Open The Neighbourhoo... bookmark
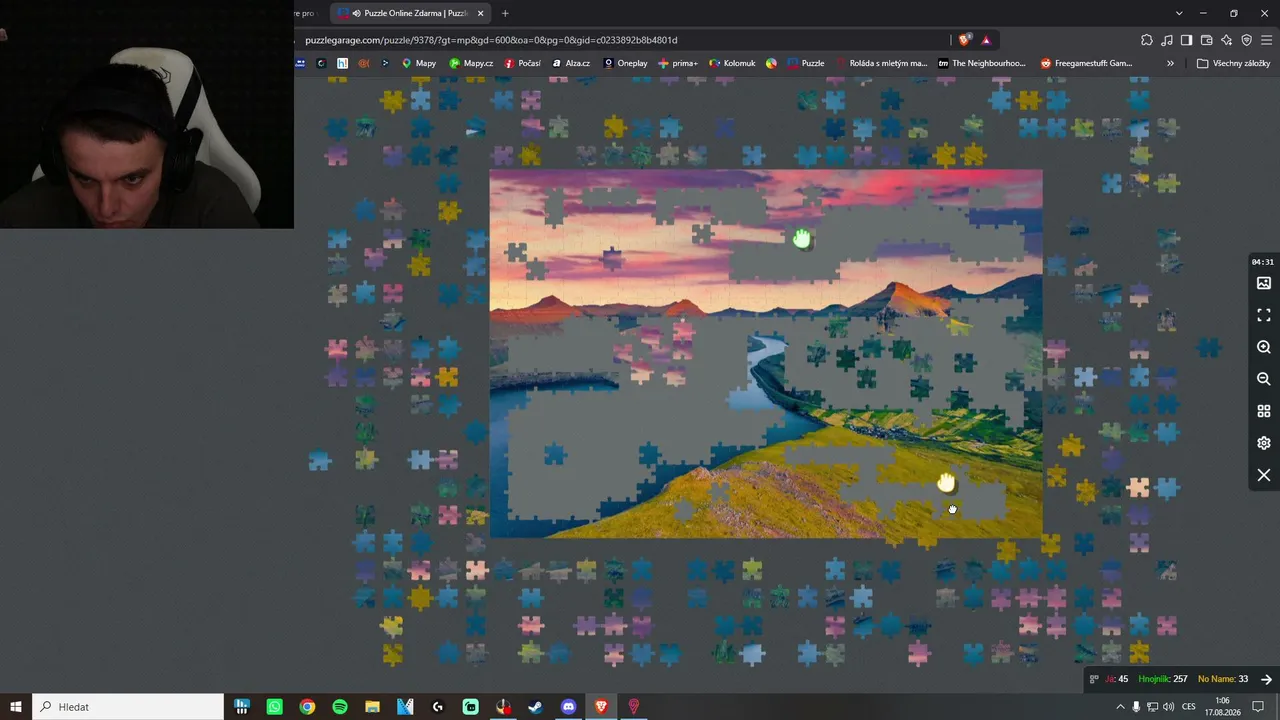Viewport: 1280px width, 720px height. pos(982,63)
